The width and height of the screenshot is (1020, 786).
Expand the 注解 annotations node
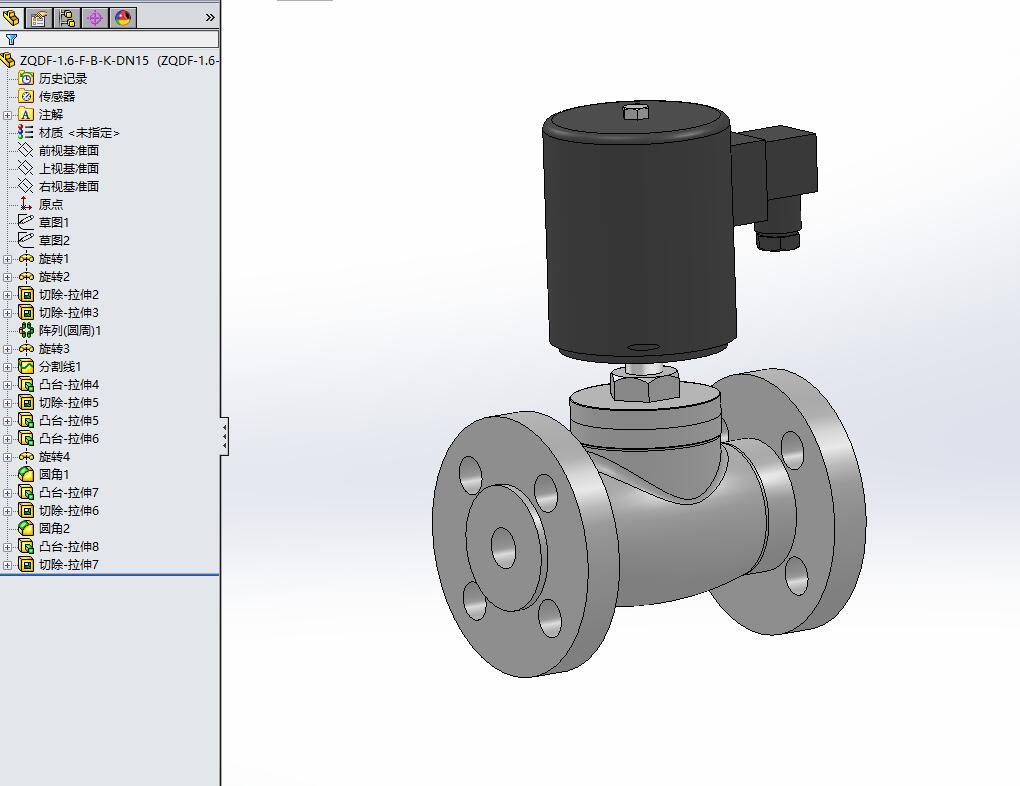pos(7,115)
